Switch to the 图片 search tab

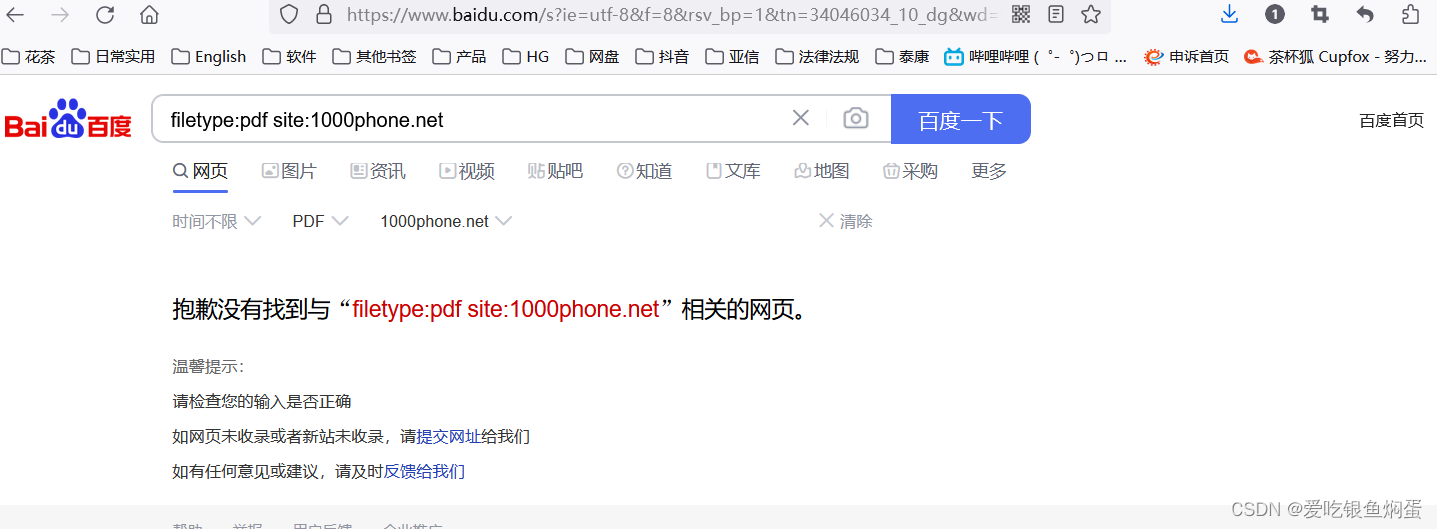289,171
